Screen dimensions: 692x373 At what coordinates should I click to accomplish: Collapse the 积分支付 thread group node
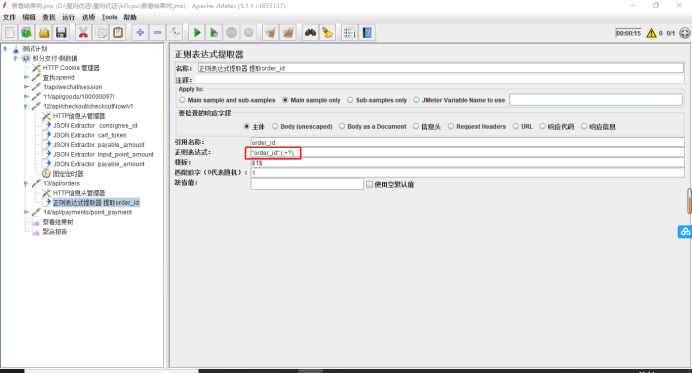(15, 58)
